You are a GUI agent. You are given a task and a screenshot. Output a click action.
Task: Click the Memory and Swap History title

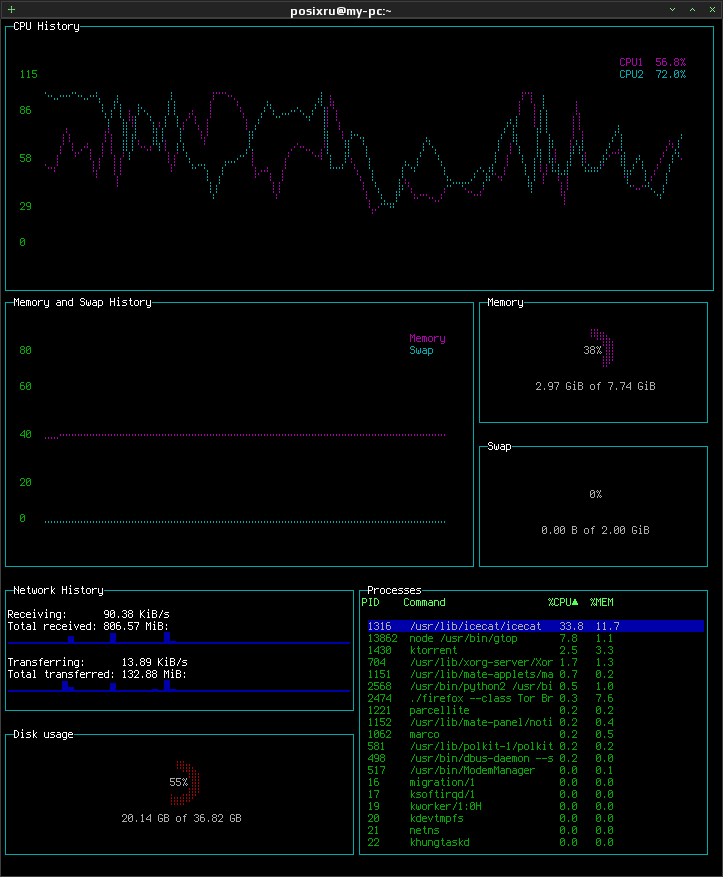pos(82,303)
